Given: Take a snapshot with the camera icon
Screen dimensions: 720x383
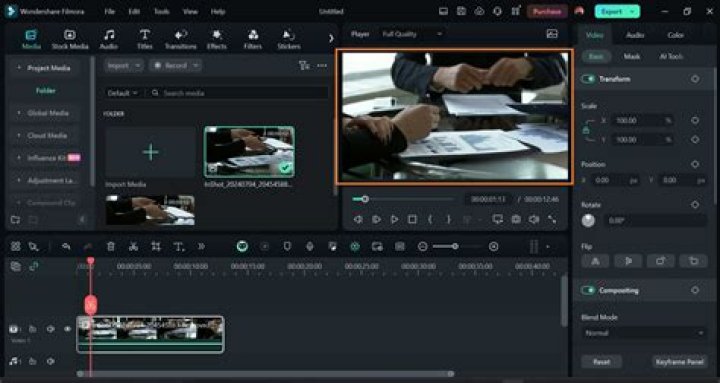Looking at the screenshot, I should click(516, 220).
